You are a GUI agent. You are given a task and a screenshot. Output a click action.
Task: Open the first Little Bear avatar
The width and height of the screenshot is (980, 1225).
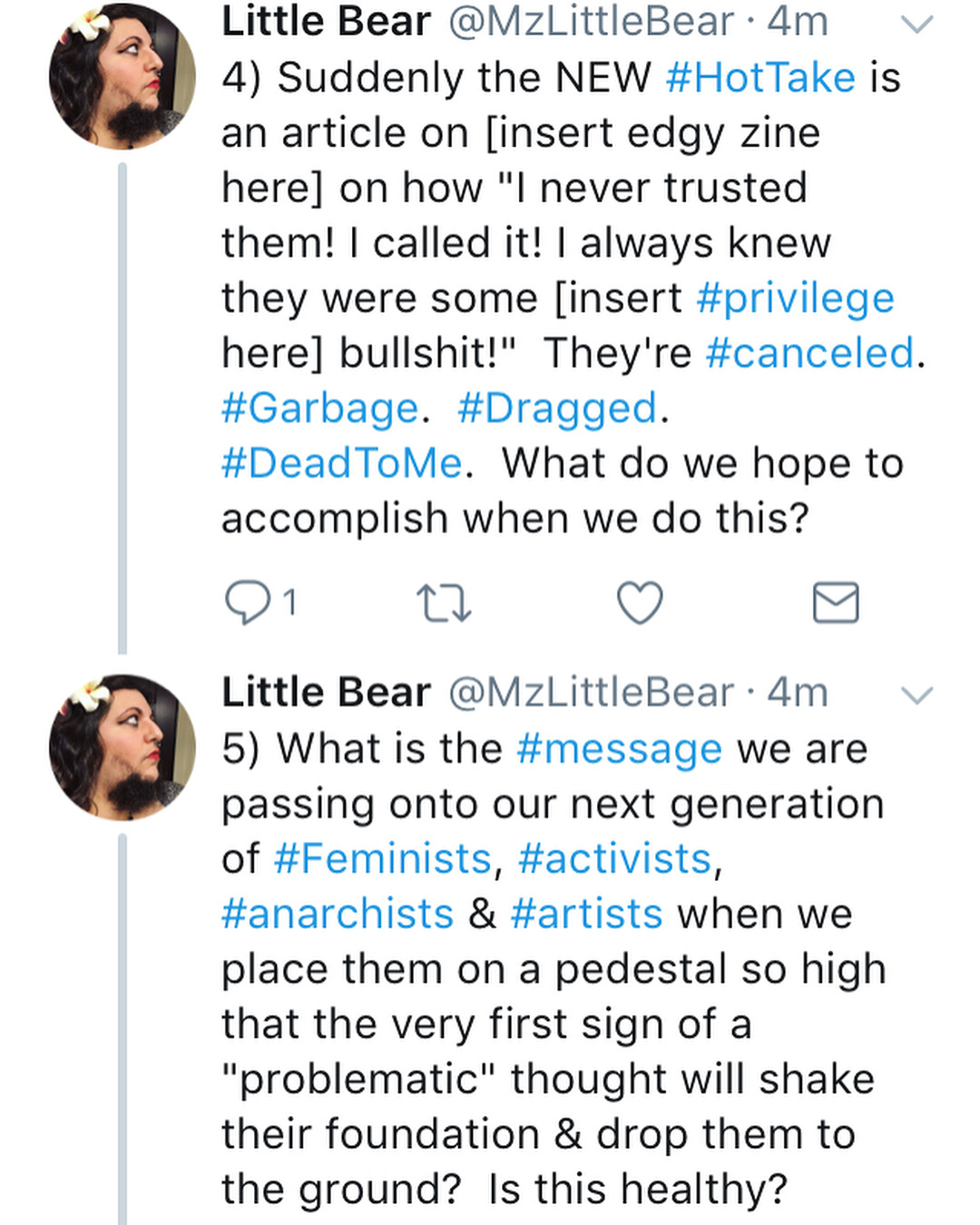(122, 76)
